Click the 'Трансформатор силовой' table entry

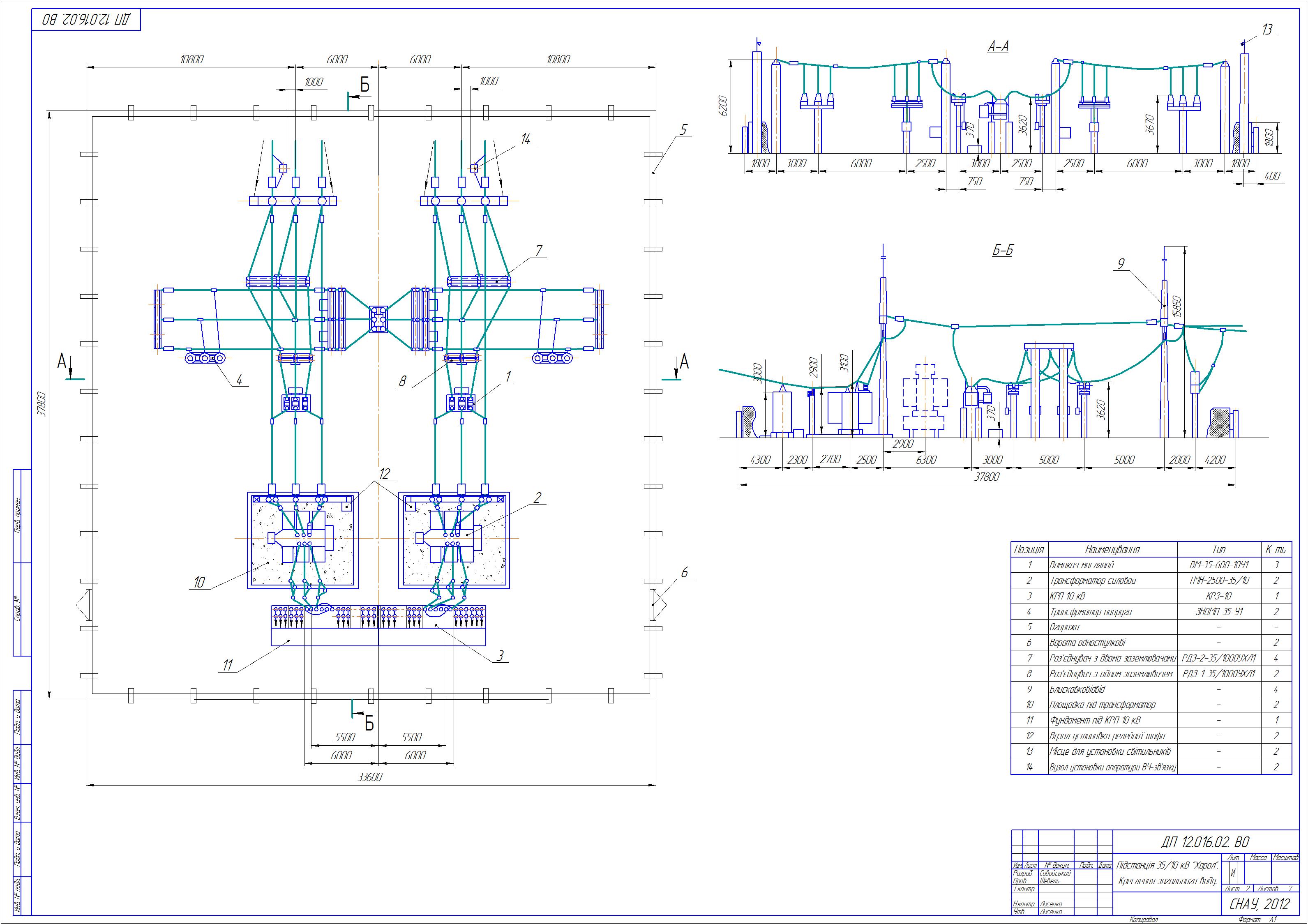(x=1093, y=581)
